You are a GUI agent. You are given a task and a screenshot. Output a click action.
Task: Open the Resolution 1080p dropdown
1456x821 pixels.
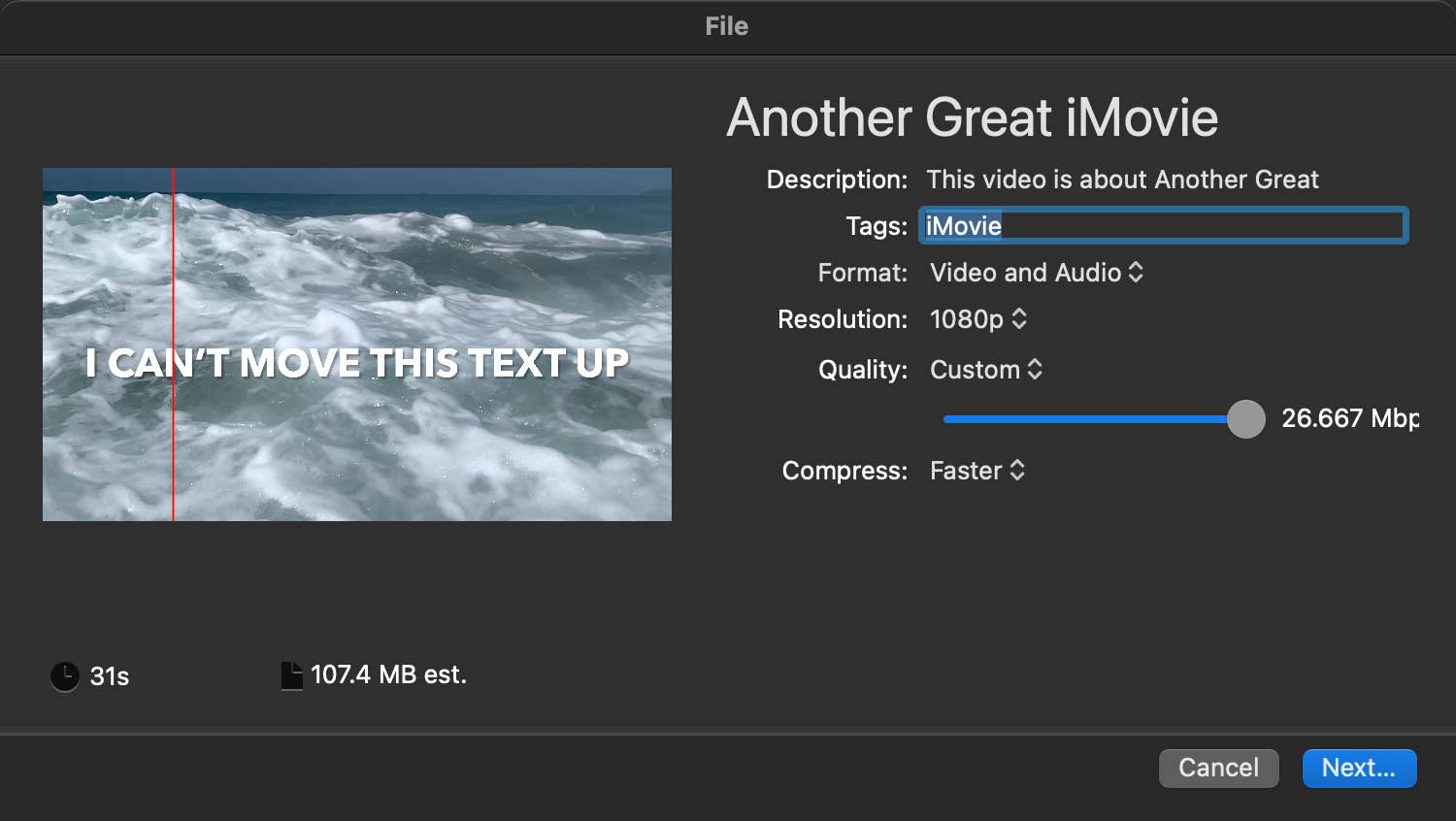pyautogui.click(x=978, y=319)
